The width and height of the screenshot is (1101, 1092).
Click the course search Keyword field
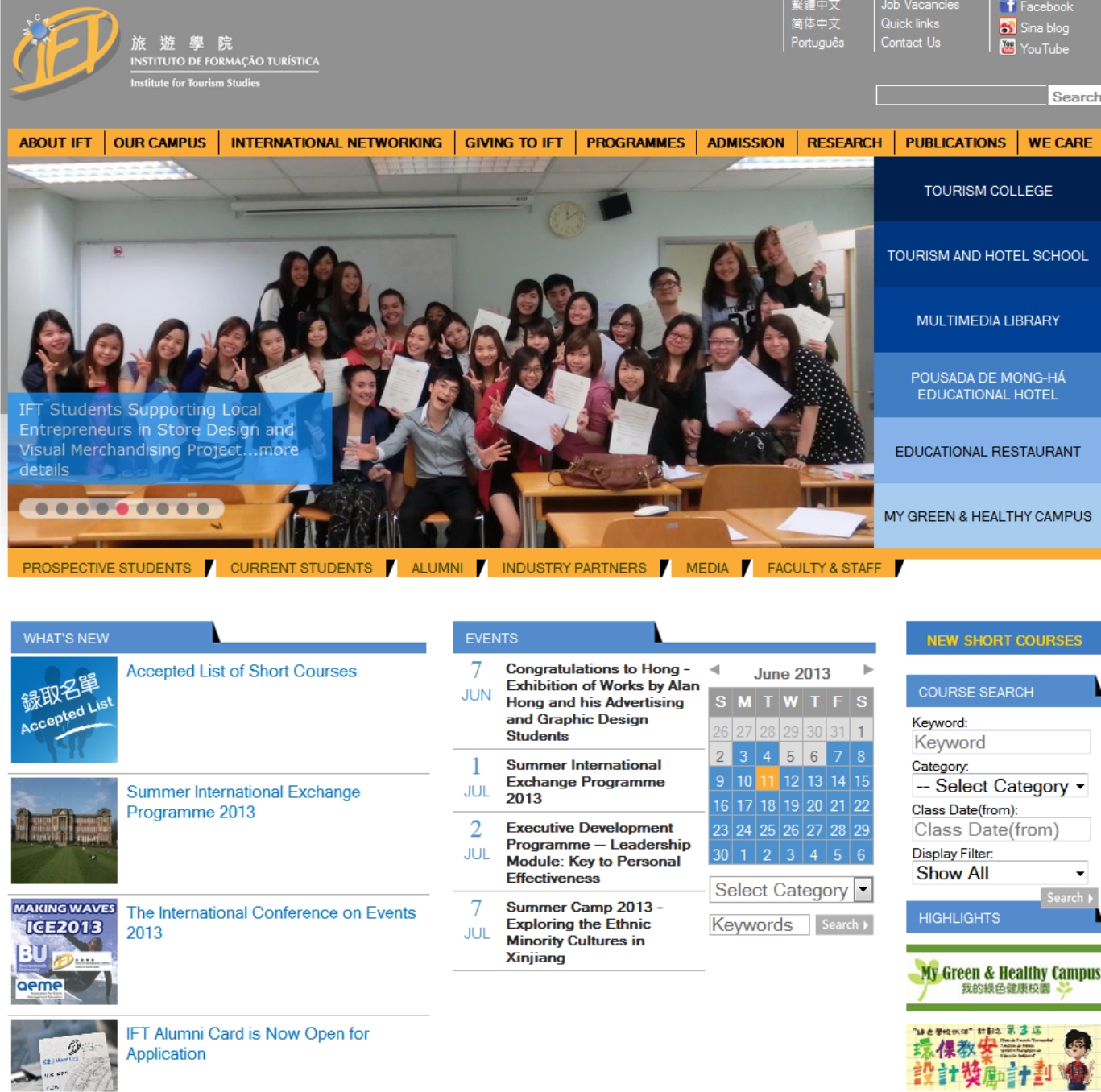pos(1000,742)
